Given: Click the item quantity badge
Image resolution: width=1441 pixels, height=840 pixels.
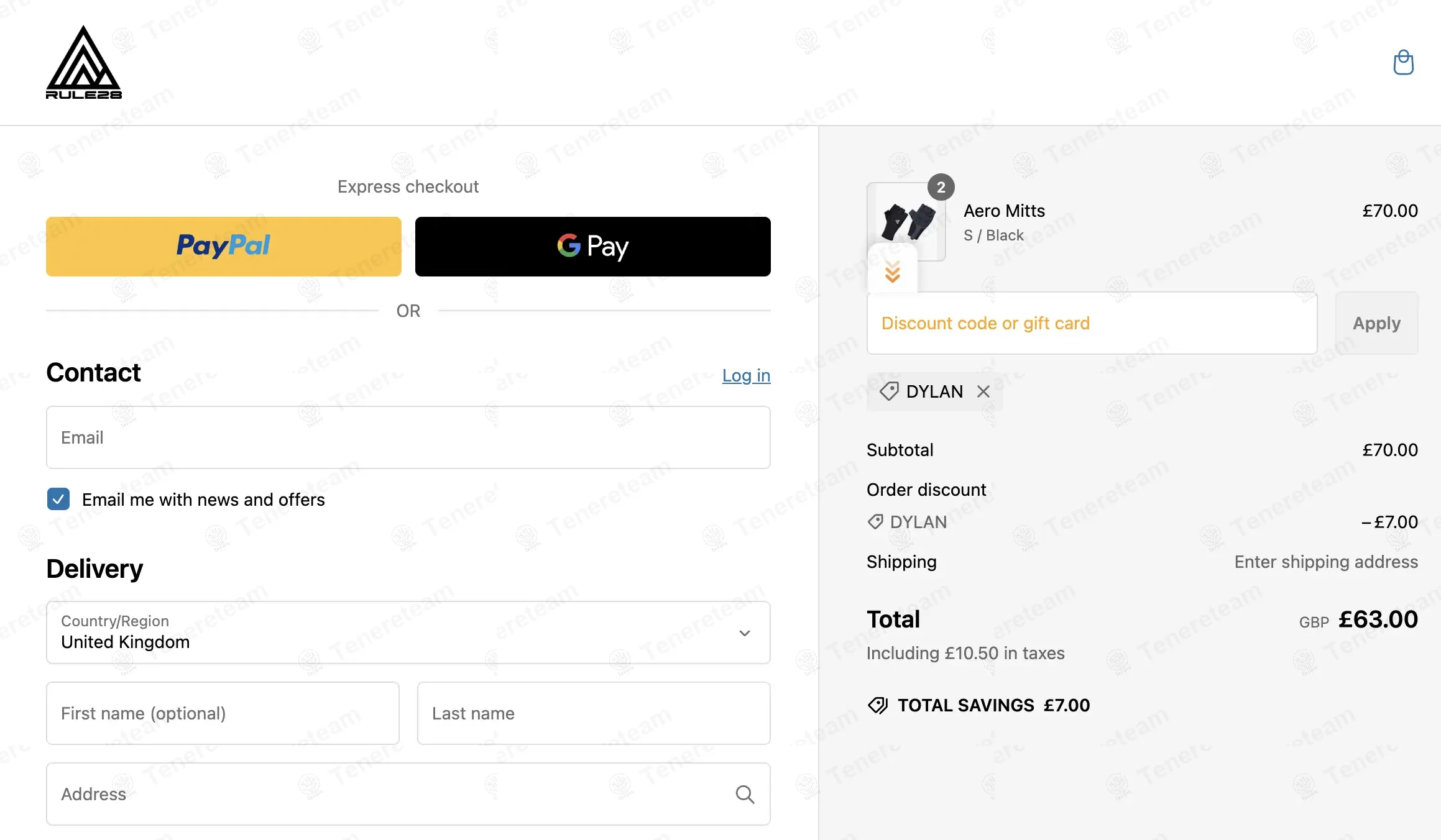Looking at the screenshot, I should (941, 187).
